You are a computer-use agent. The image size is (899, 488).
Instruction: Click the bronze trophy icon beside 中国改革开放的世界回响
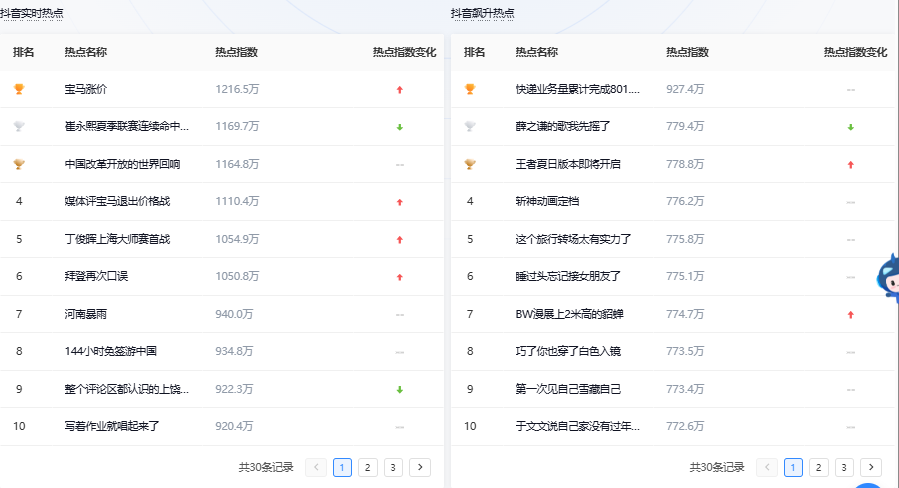pyautogui.click(x=19, y=164)
